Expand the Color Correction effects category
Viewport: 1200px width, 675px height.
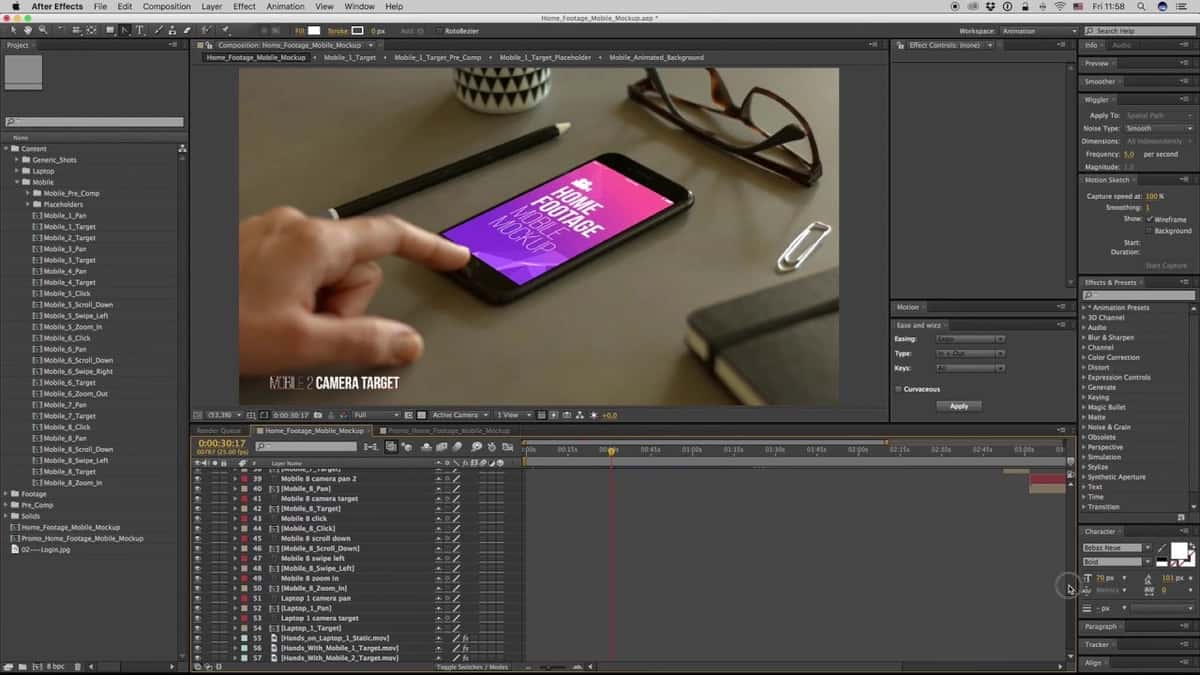1084,357
